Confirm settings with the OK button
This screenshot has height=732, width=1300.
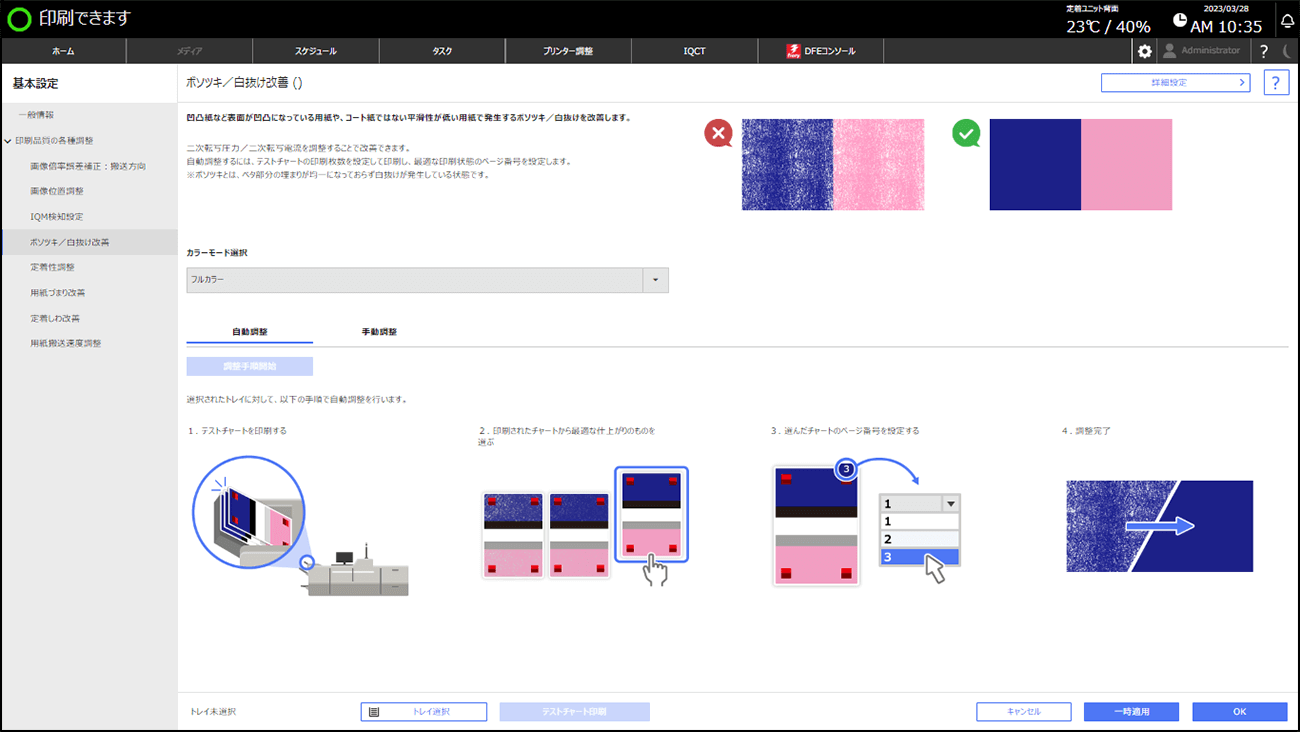pos(1239,711)
